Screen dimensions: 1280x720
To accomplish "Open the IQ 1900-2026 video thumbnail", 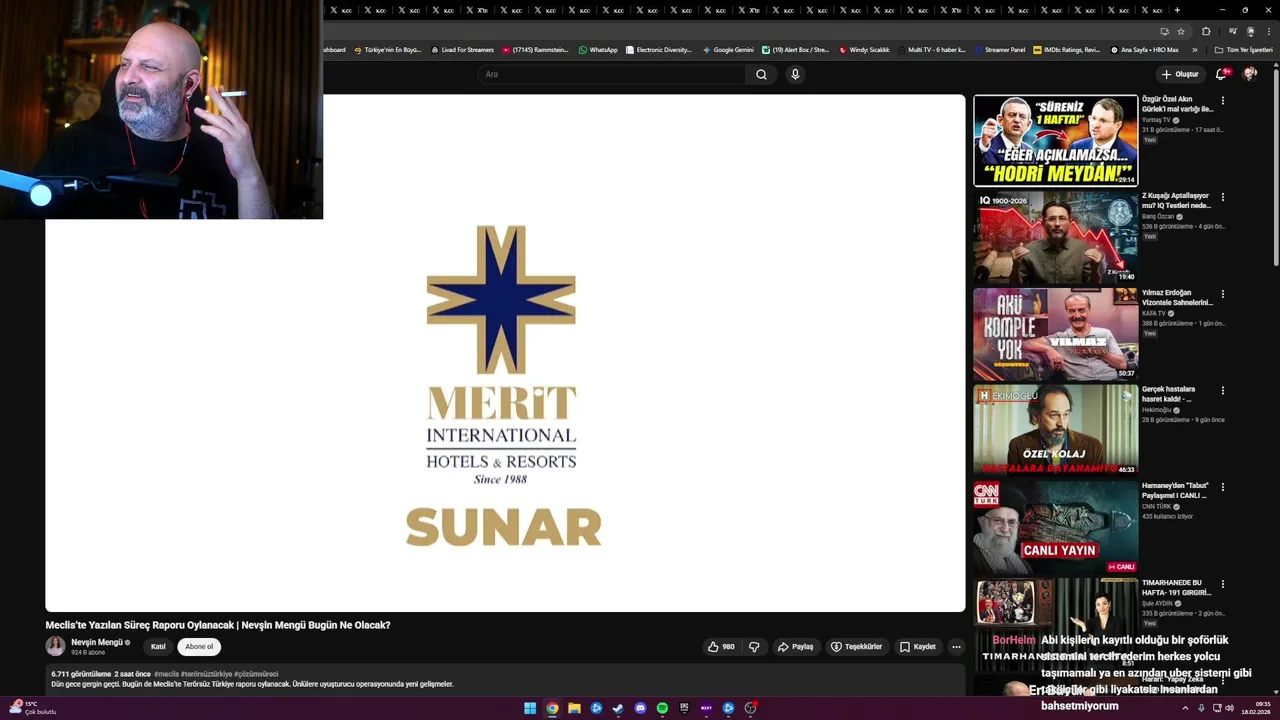I will (1056, 238).
